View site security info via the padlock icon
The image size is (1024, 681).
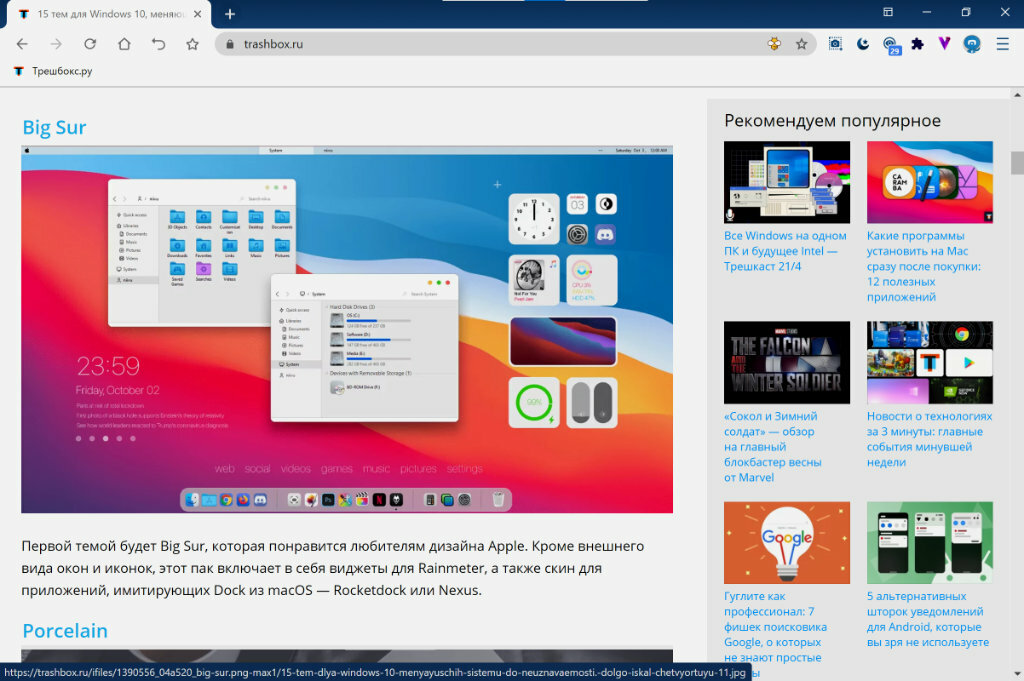coord(229,44)
